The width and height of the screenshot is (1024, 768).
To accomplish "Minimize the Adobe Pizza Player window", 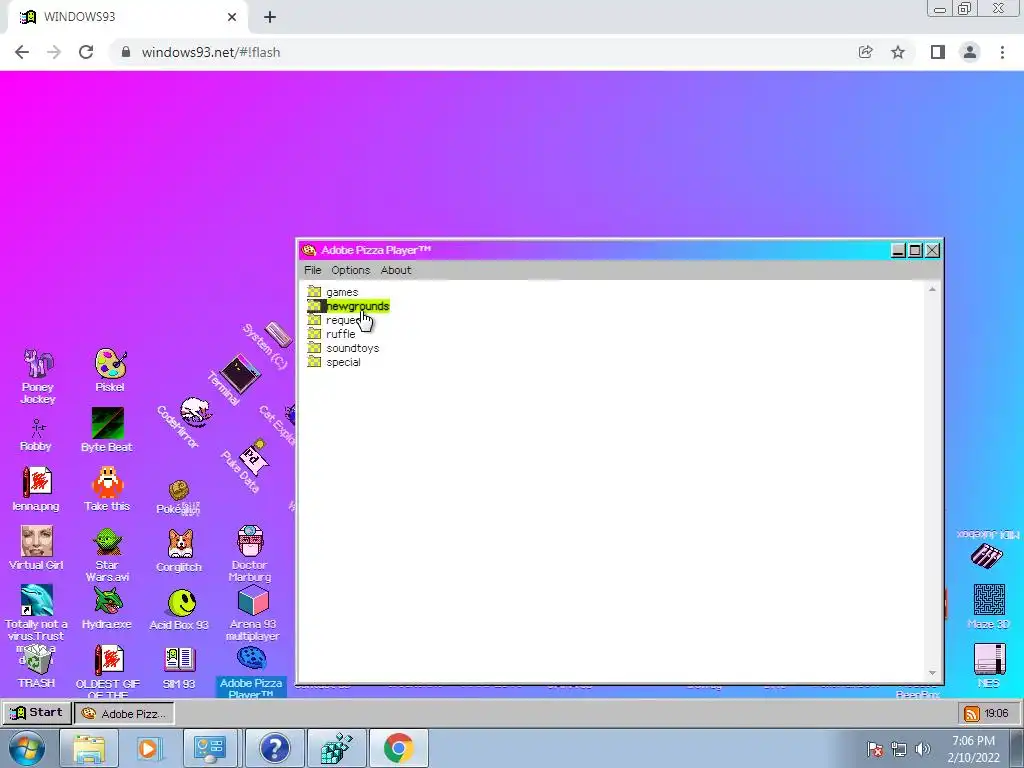I will (899, 250).
